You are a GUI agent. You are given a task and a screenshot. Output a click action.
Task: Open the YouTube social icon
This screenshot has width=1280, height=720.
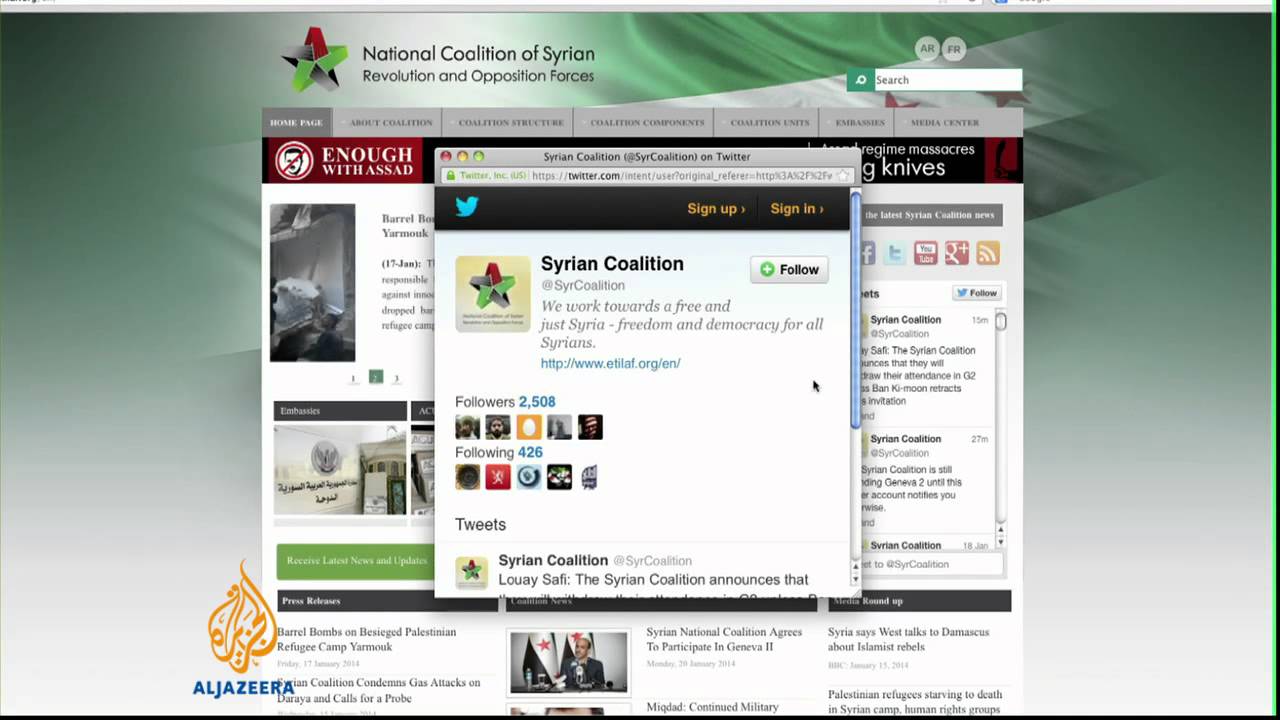[926, 253]
